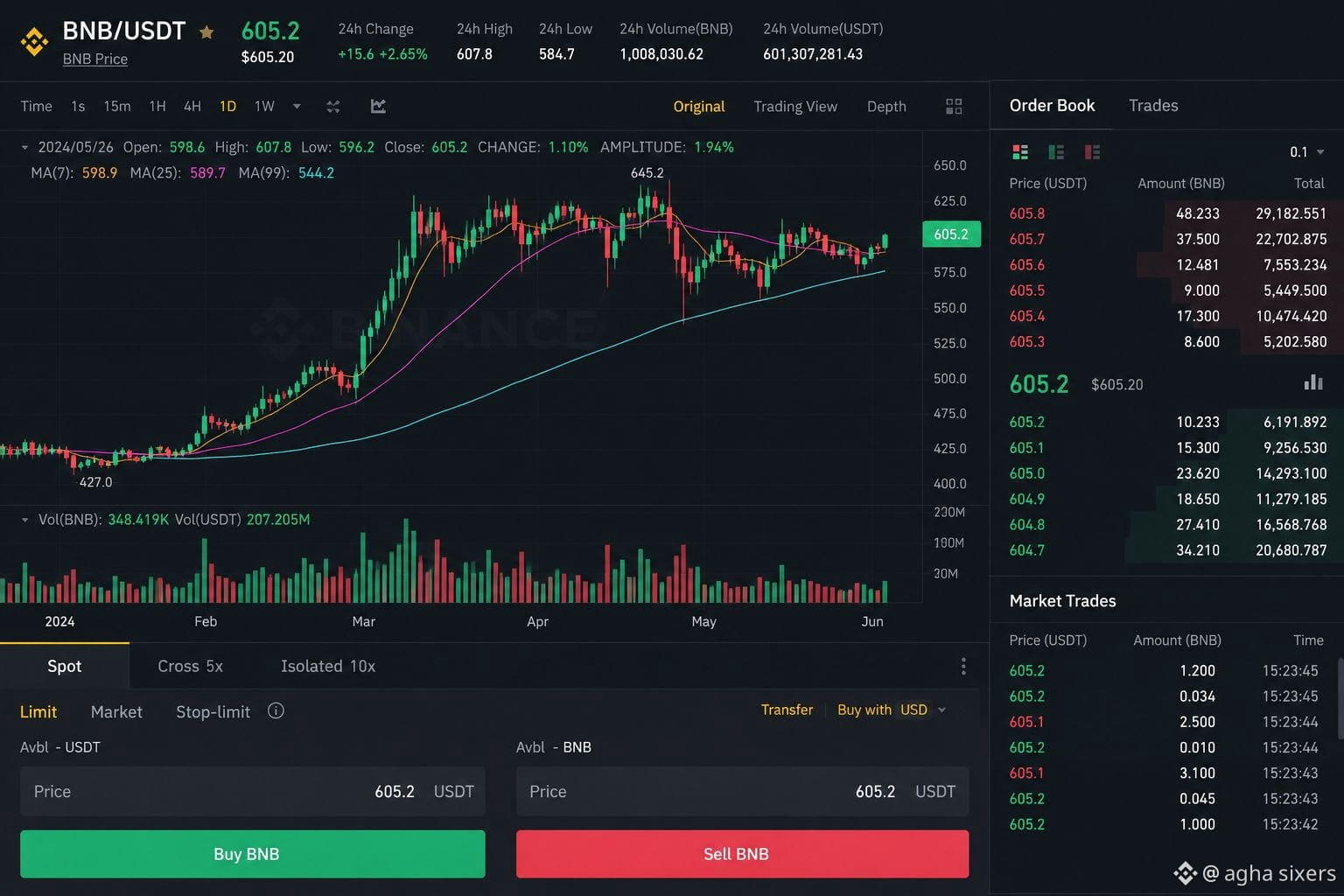Expand more time intervals dropdown arrow

[x=297, y=107]
